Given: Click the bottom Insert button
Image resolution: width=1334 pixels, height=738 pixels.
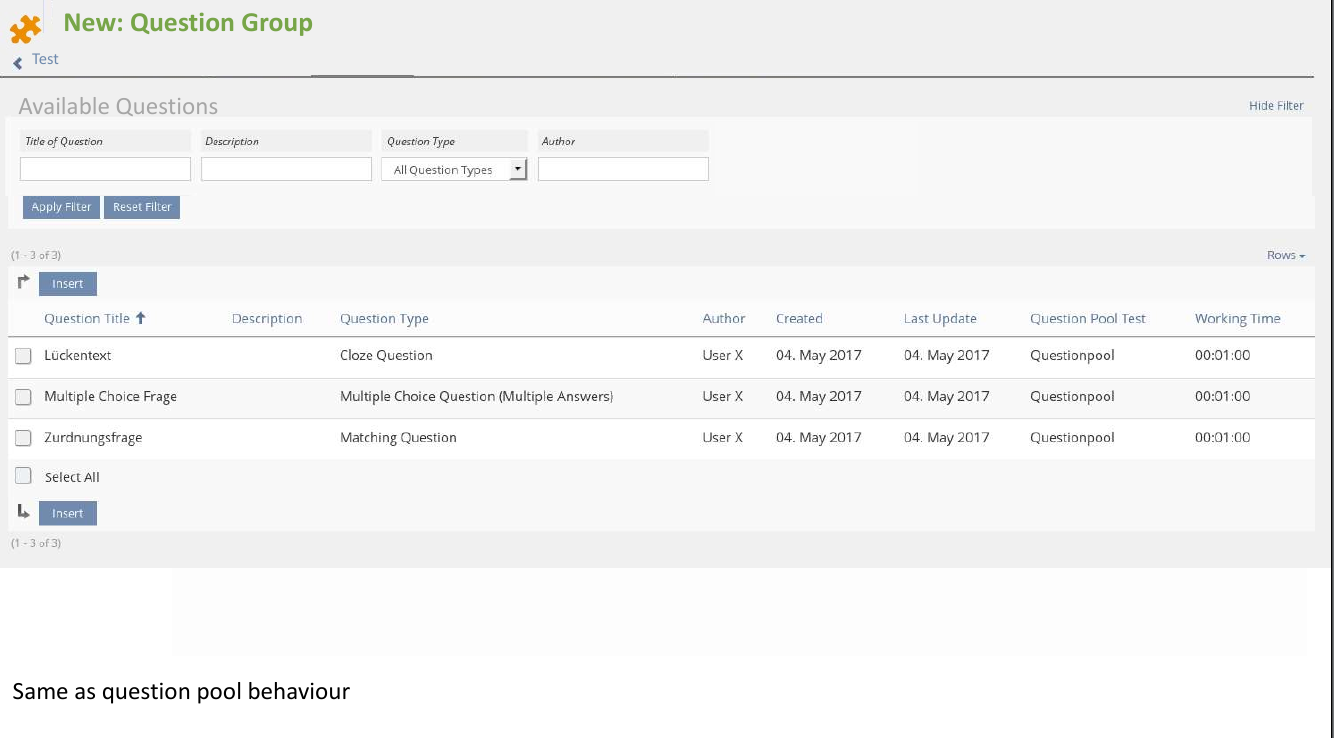Looking at the screenshot, I should click(68, 514).
